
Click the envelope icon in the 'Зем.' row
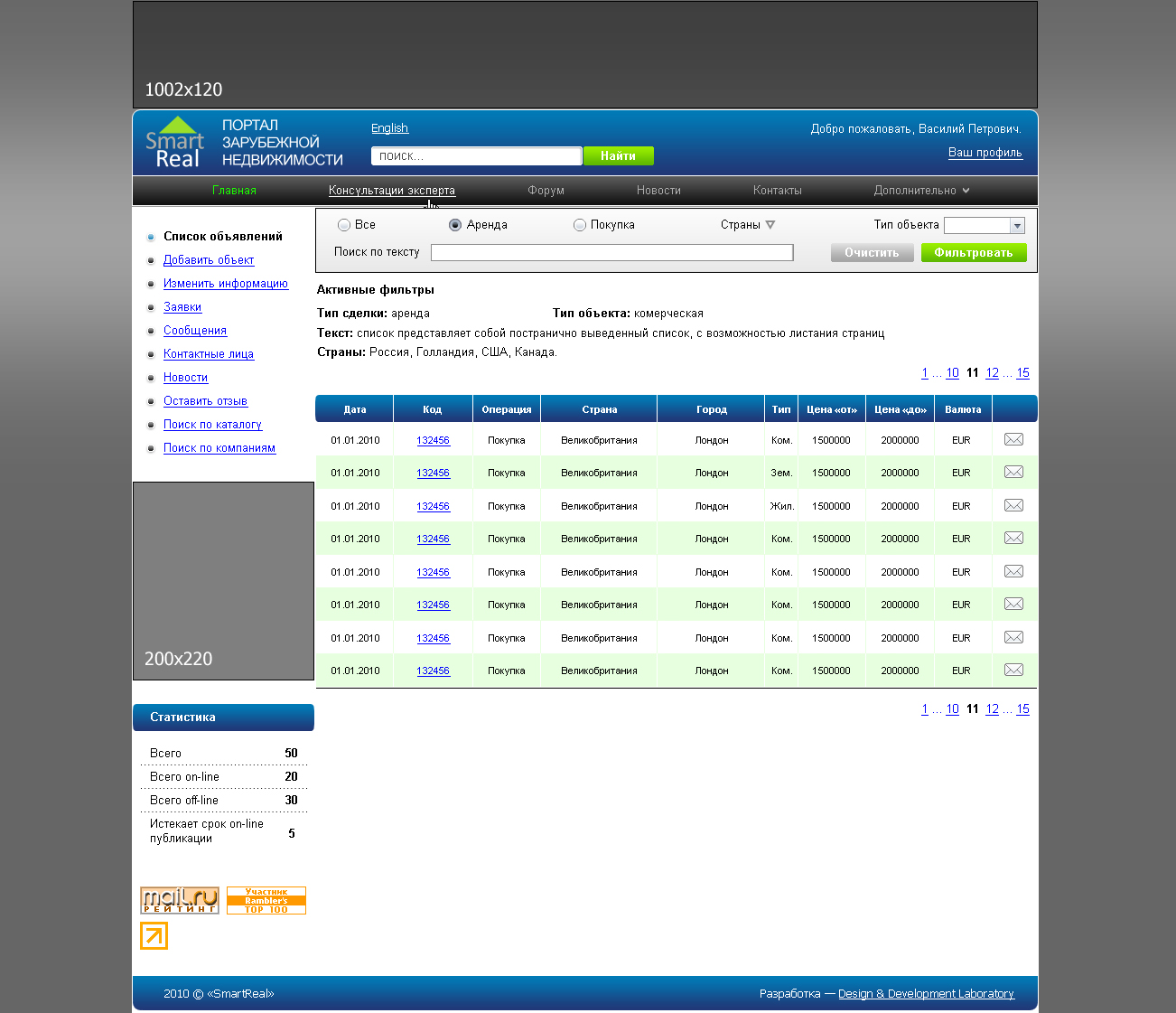pyautogui.click(x=1013, y=473)
